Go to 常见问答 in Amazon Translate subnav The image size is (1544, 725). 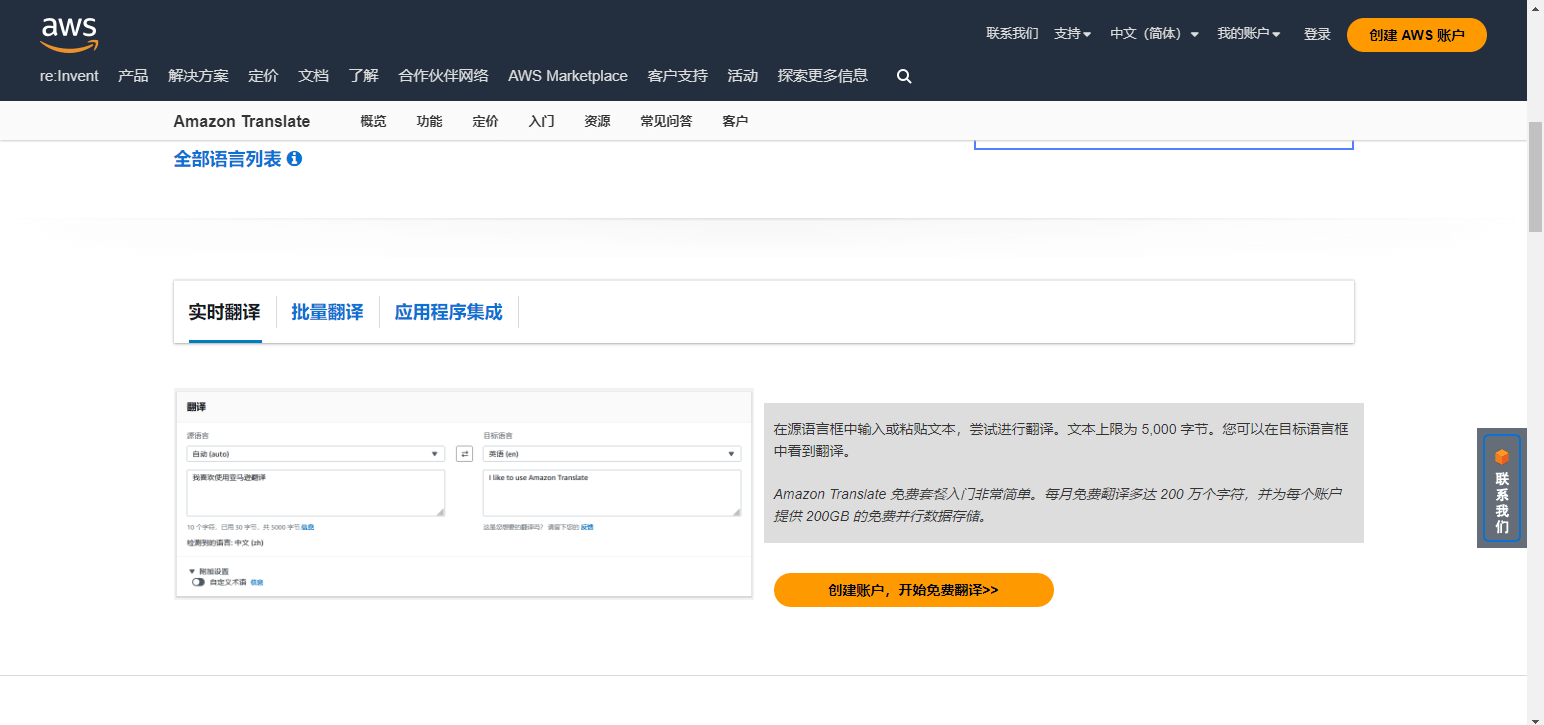tap(666, 121)
